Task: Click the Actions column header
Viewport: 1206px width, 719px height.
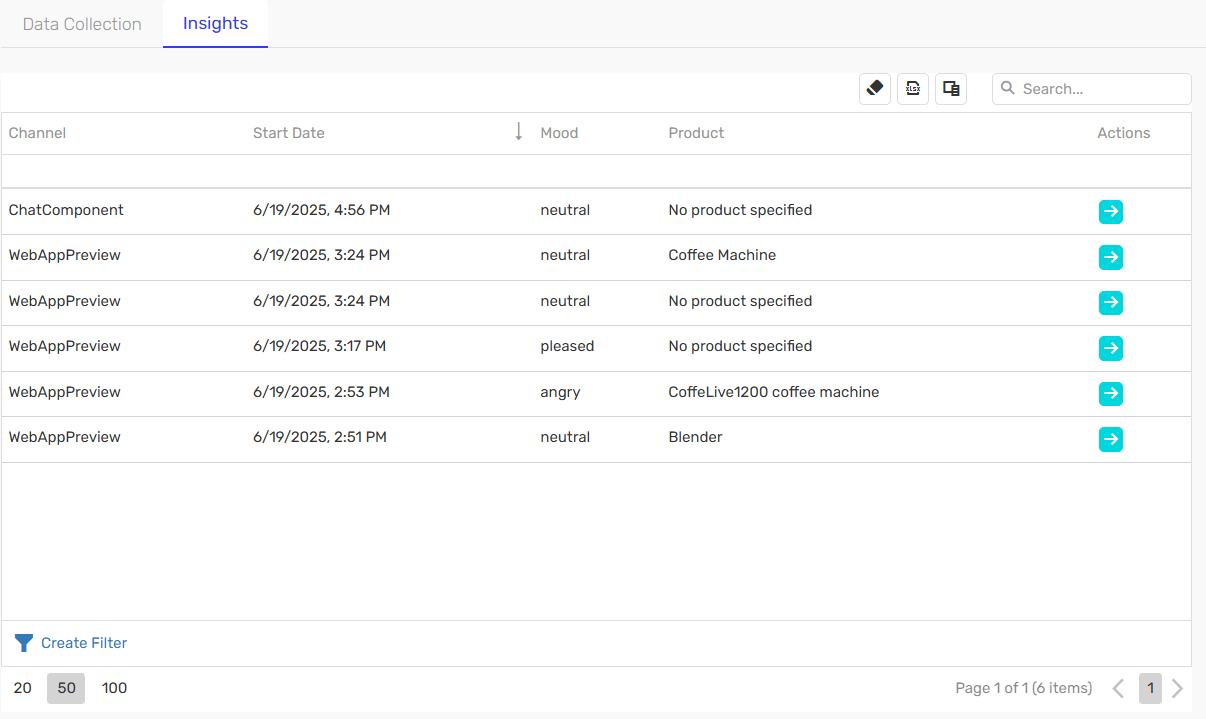Action: click(x=1124, y=133)
